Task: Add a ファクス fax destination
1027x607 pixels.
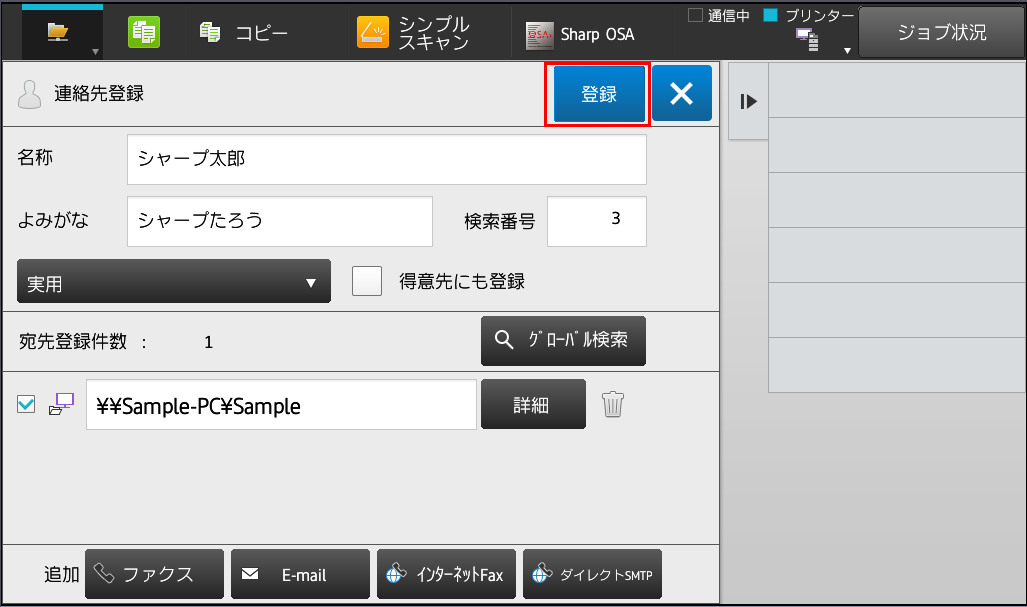Action: pos(154,575)
